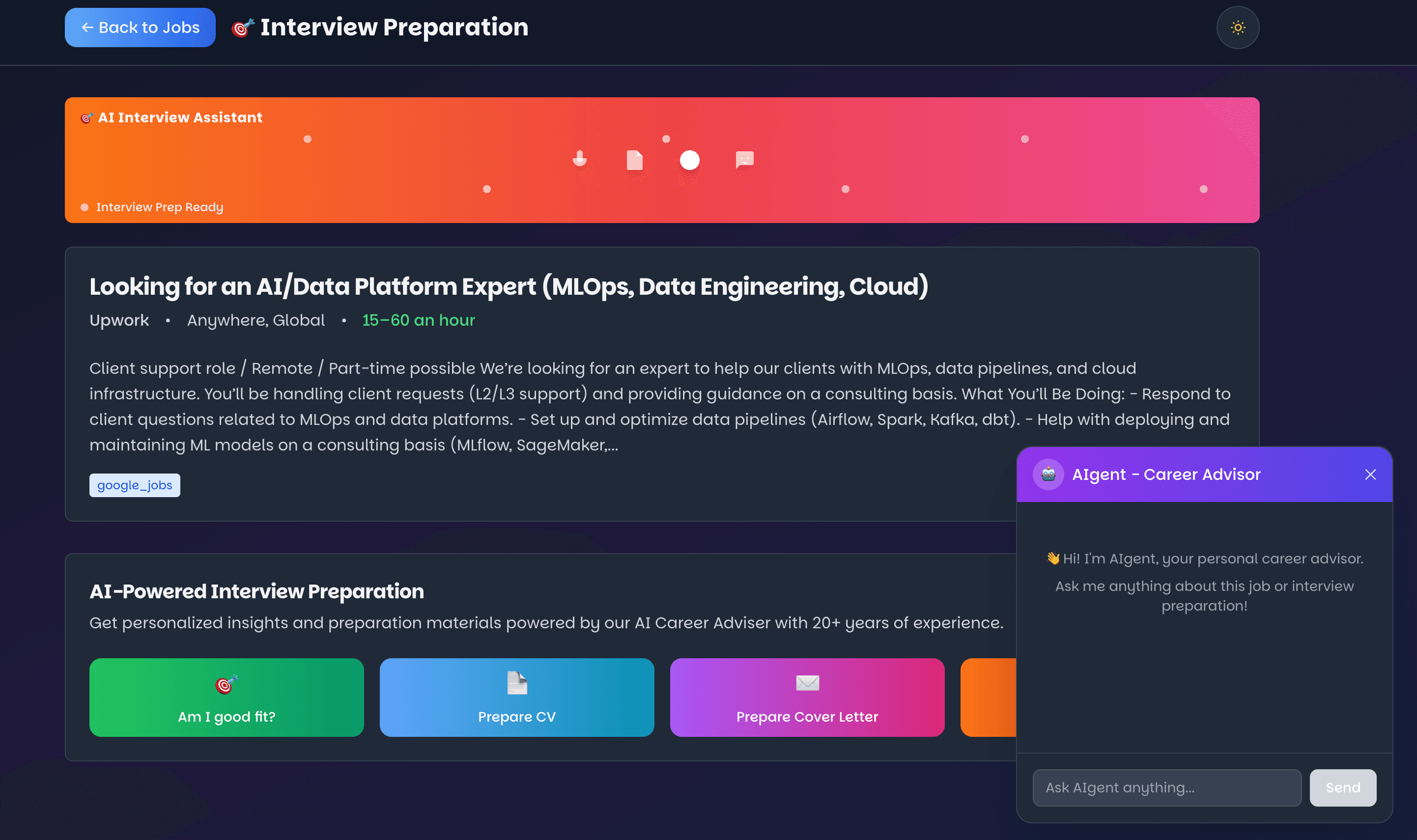Click the white circle icon in the banner
The width and height of the screenshot is (1417, 840).
pos(689,161)
